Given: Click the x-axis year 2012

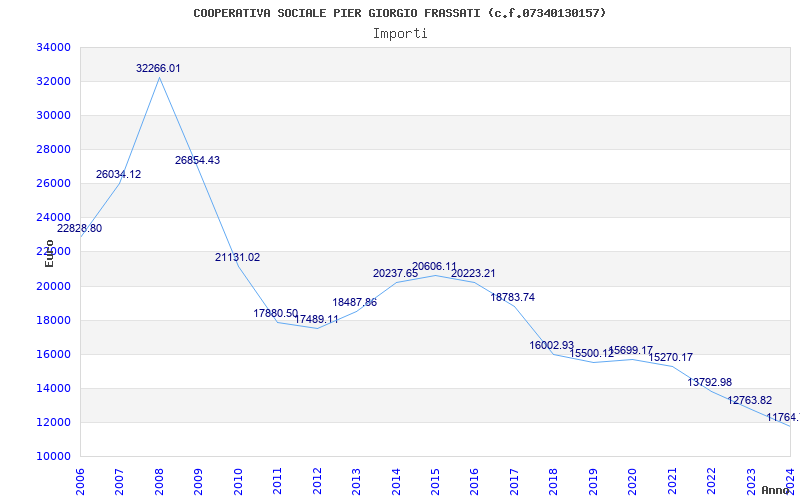Looking at the screenshot, I should coord(317,481).
